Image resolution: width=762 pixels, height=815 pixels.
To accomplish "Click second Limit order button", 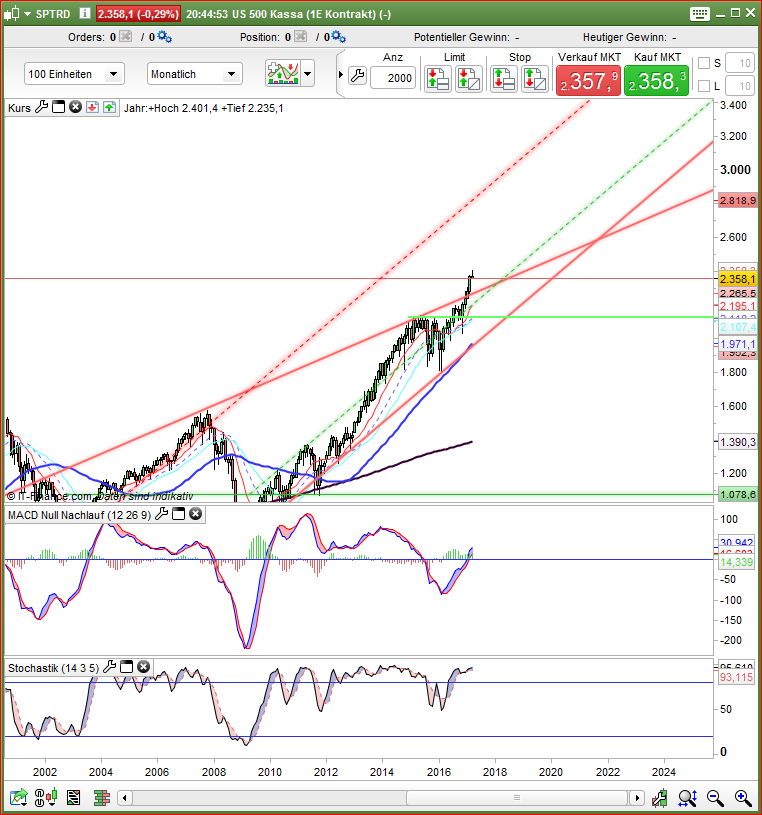I will pos(468,80).
